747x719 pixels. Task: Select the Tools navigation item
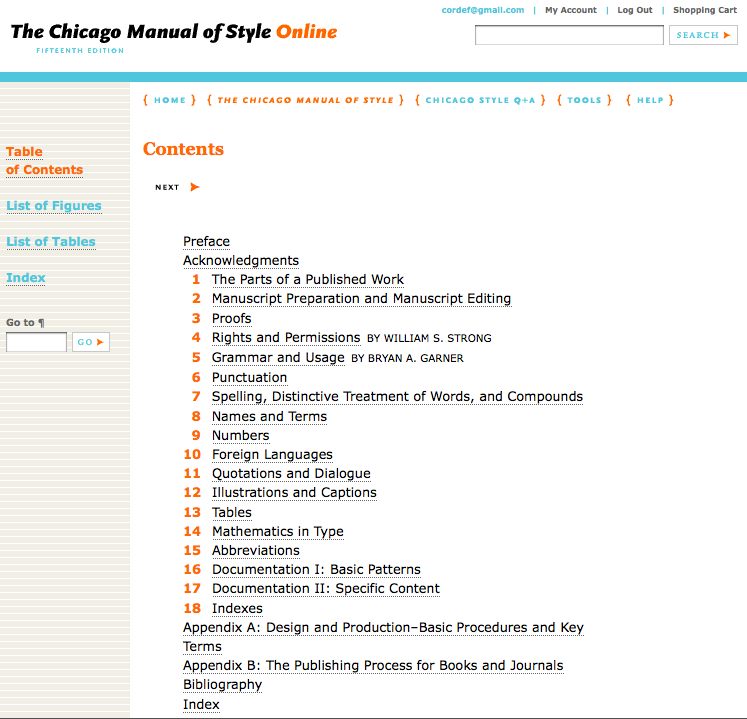coord(584,100)
